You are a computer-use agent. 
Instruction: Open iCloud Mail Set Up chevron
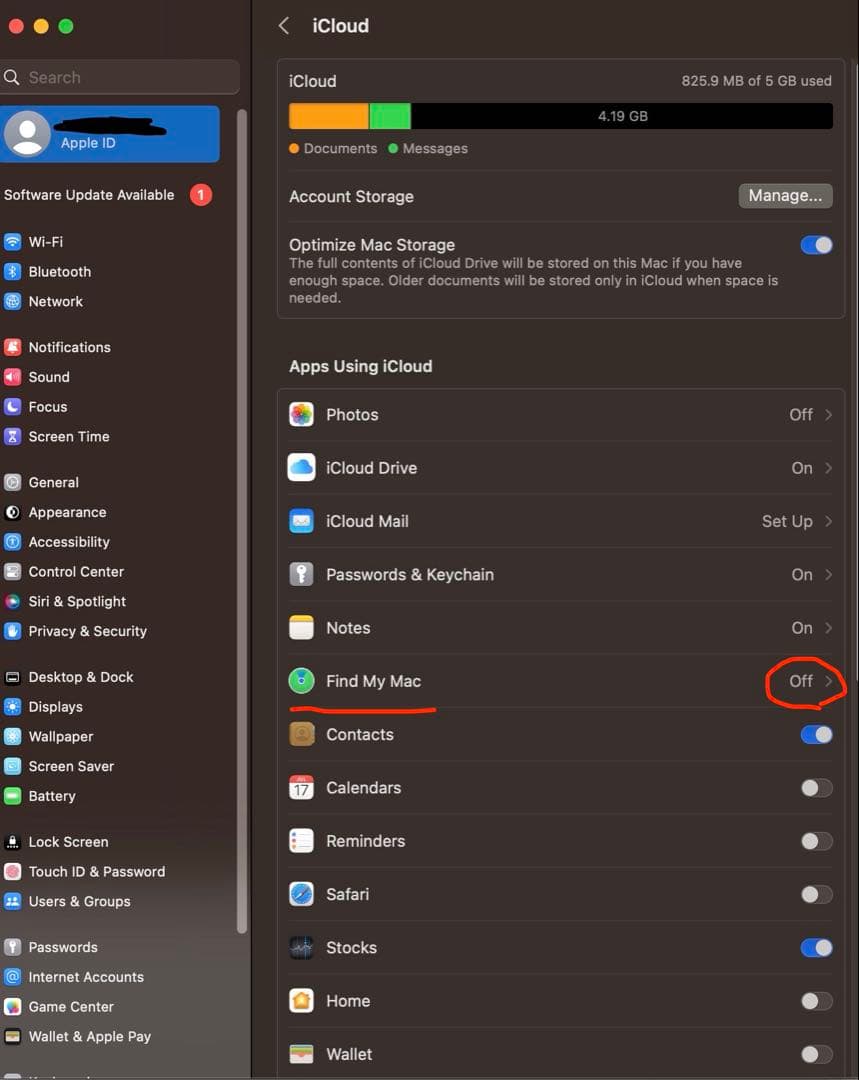[x=828, y=521]
